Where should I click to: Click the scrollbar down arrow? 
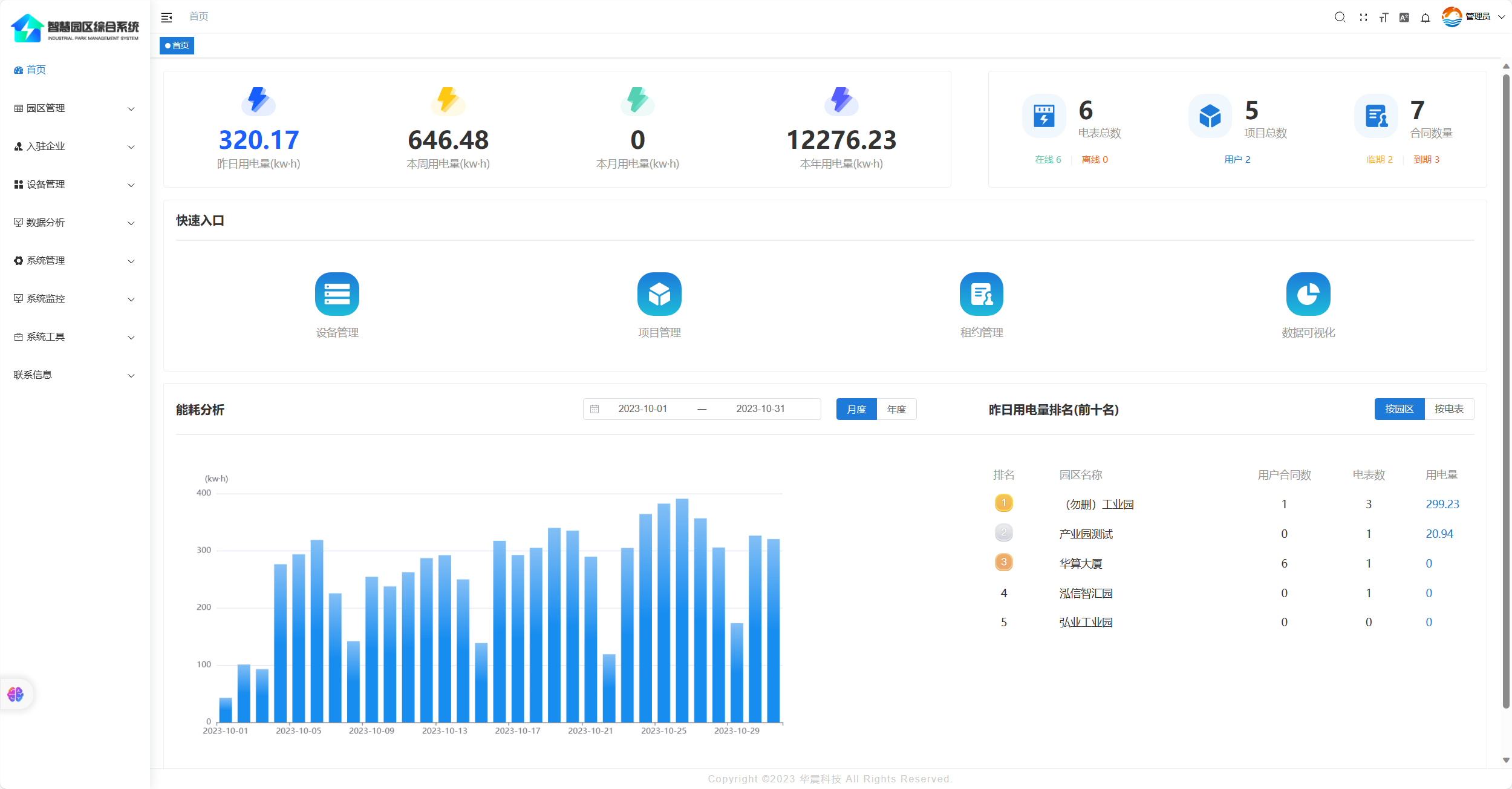1506,761
